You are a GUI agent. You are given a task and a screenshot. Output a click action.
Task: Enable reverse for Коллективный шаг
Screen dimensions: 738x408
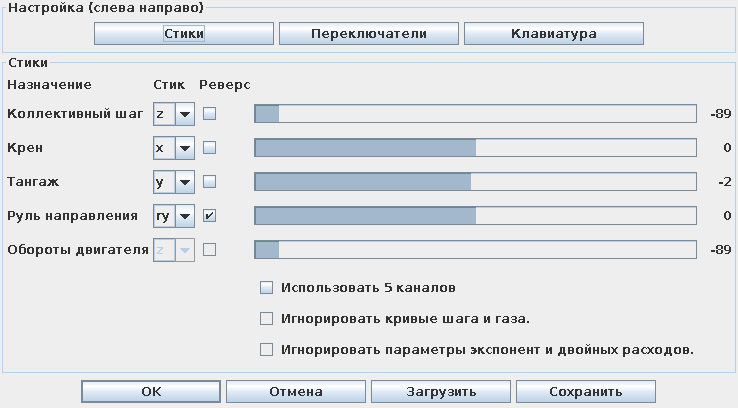coord(209,114)
